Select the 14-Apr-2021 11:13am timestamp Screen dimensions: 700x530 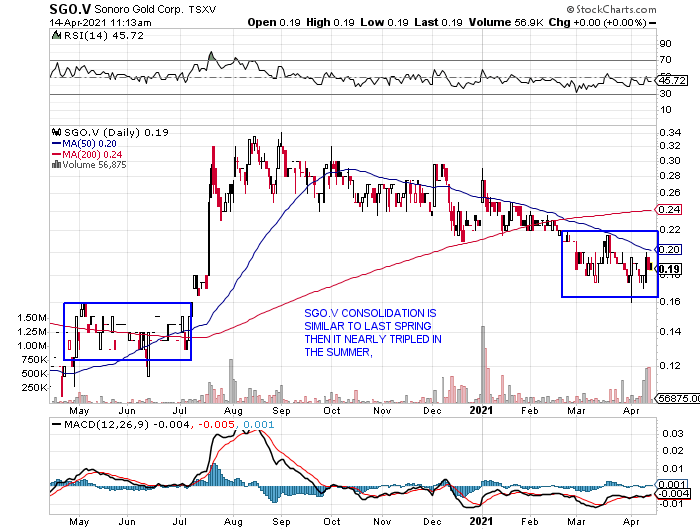(x=100, y=22)
